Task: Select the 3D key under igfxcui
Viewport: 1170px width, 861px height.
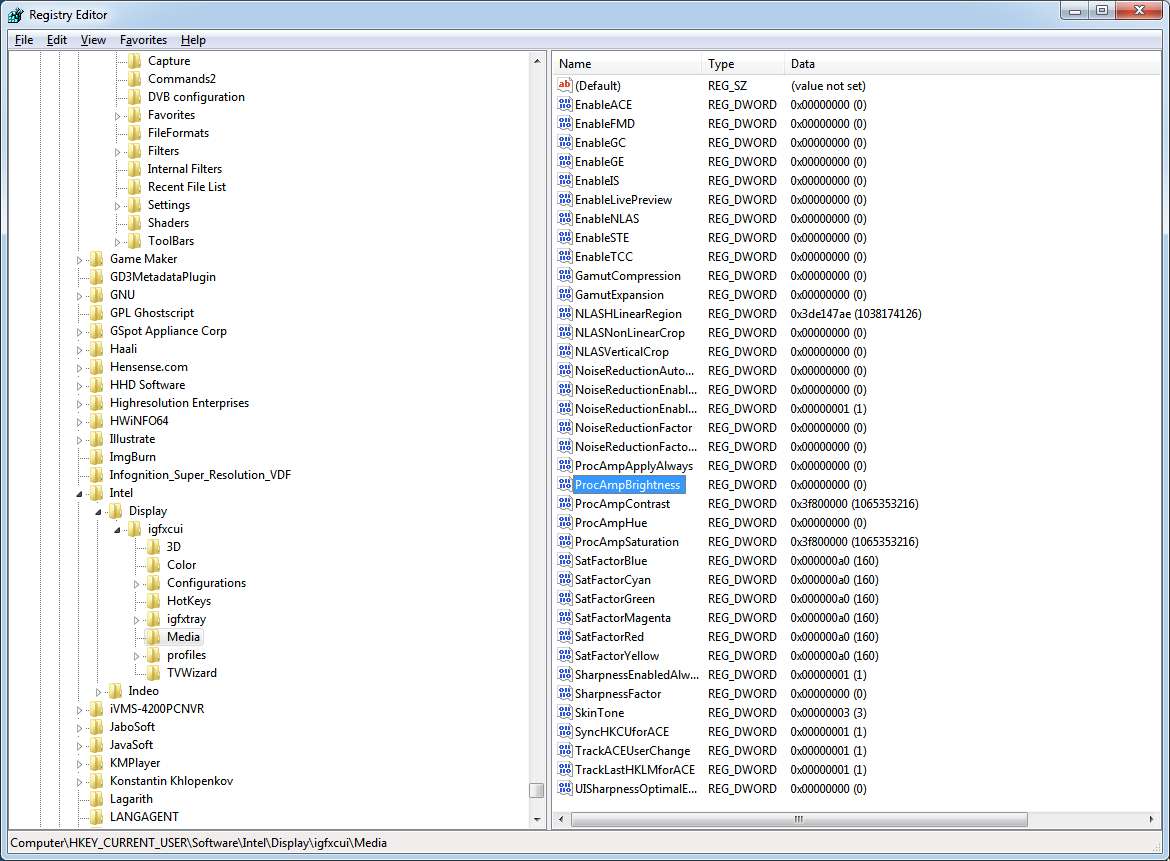Action: click(x=174, y=547)
